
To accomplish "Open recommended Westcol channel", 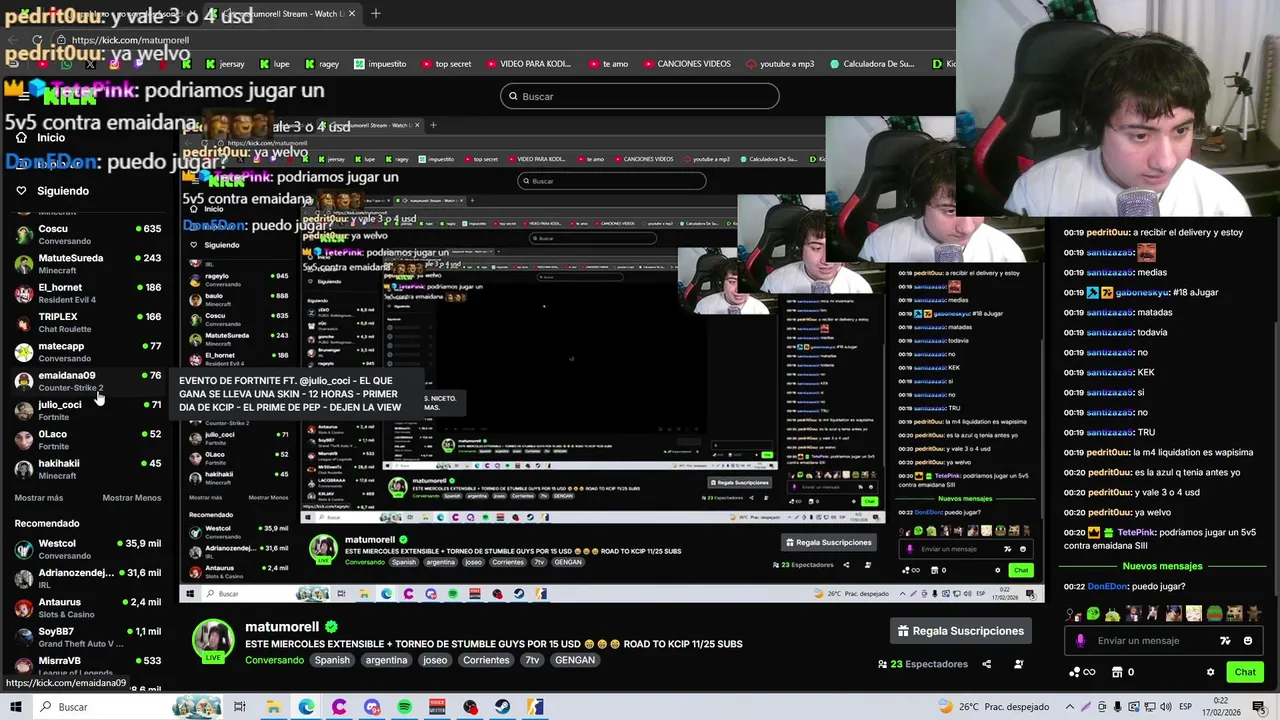I will coord(88,549).
